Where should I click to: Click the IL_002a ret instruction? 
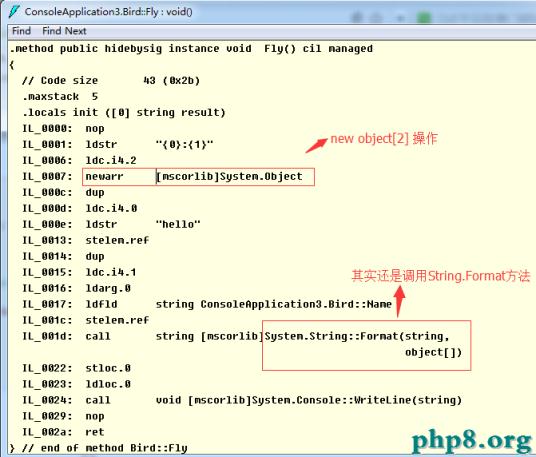[63, 432]
